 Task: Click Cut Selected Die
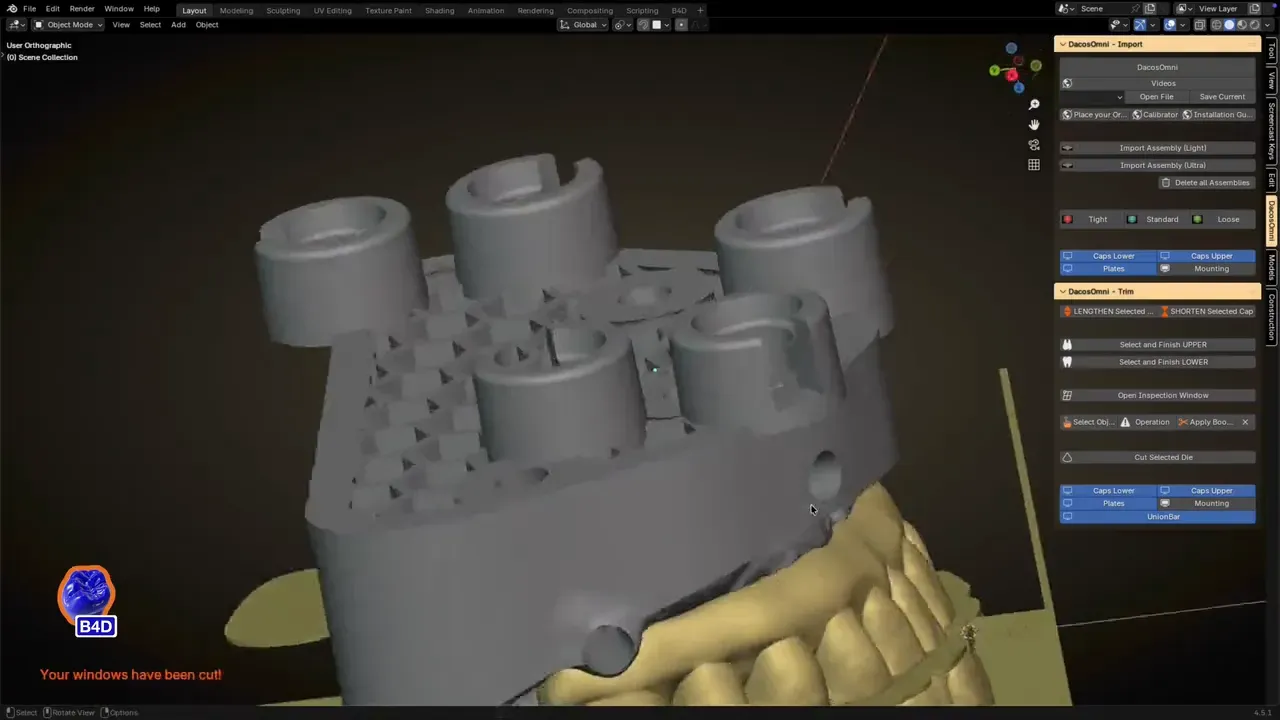(x=1158, y=457)
